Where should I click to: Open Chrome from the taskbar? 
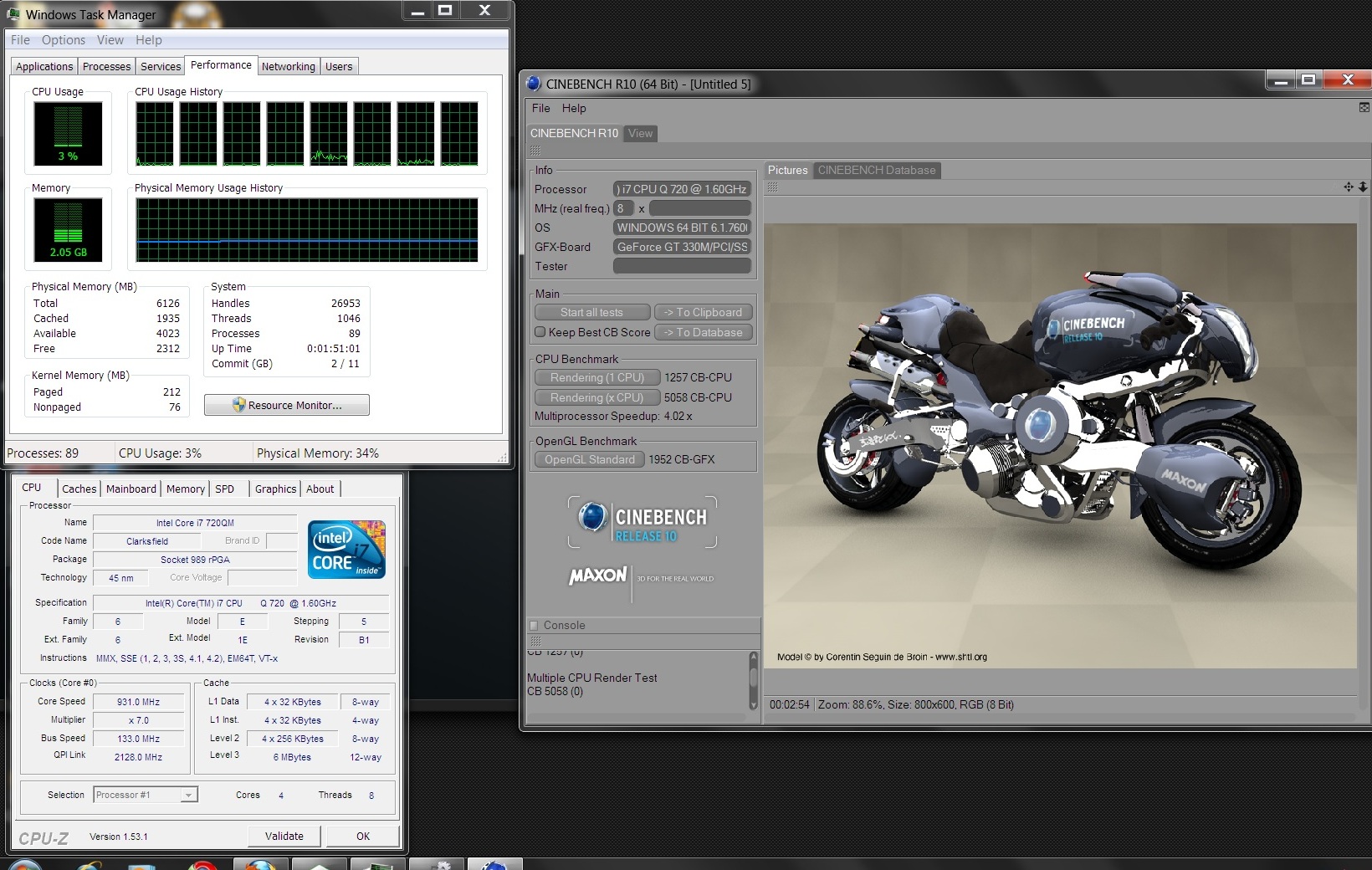(203, 864)
